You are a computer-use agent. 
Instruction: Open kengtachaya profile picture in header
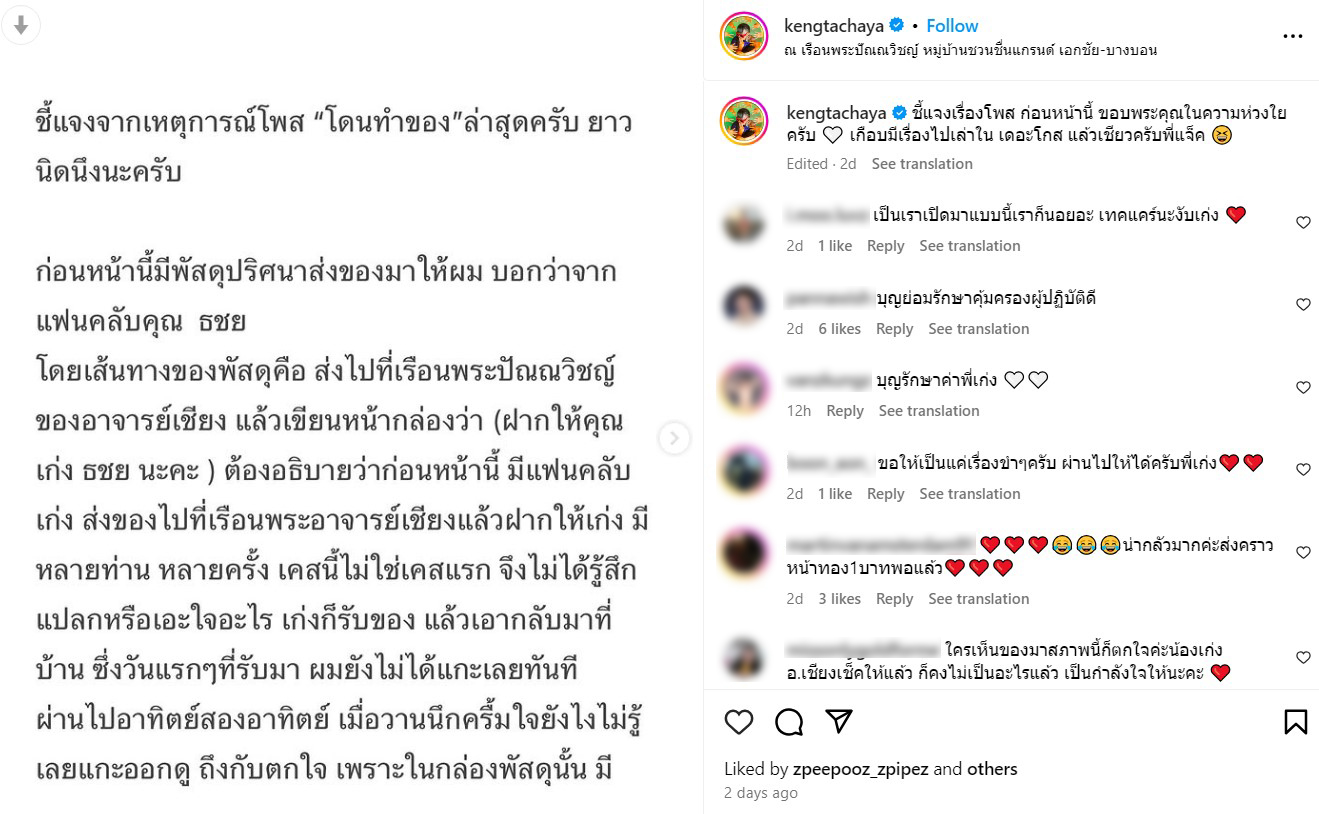pos(743,37)
